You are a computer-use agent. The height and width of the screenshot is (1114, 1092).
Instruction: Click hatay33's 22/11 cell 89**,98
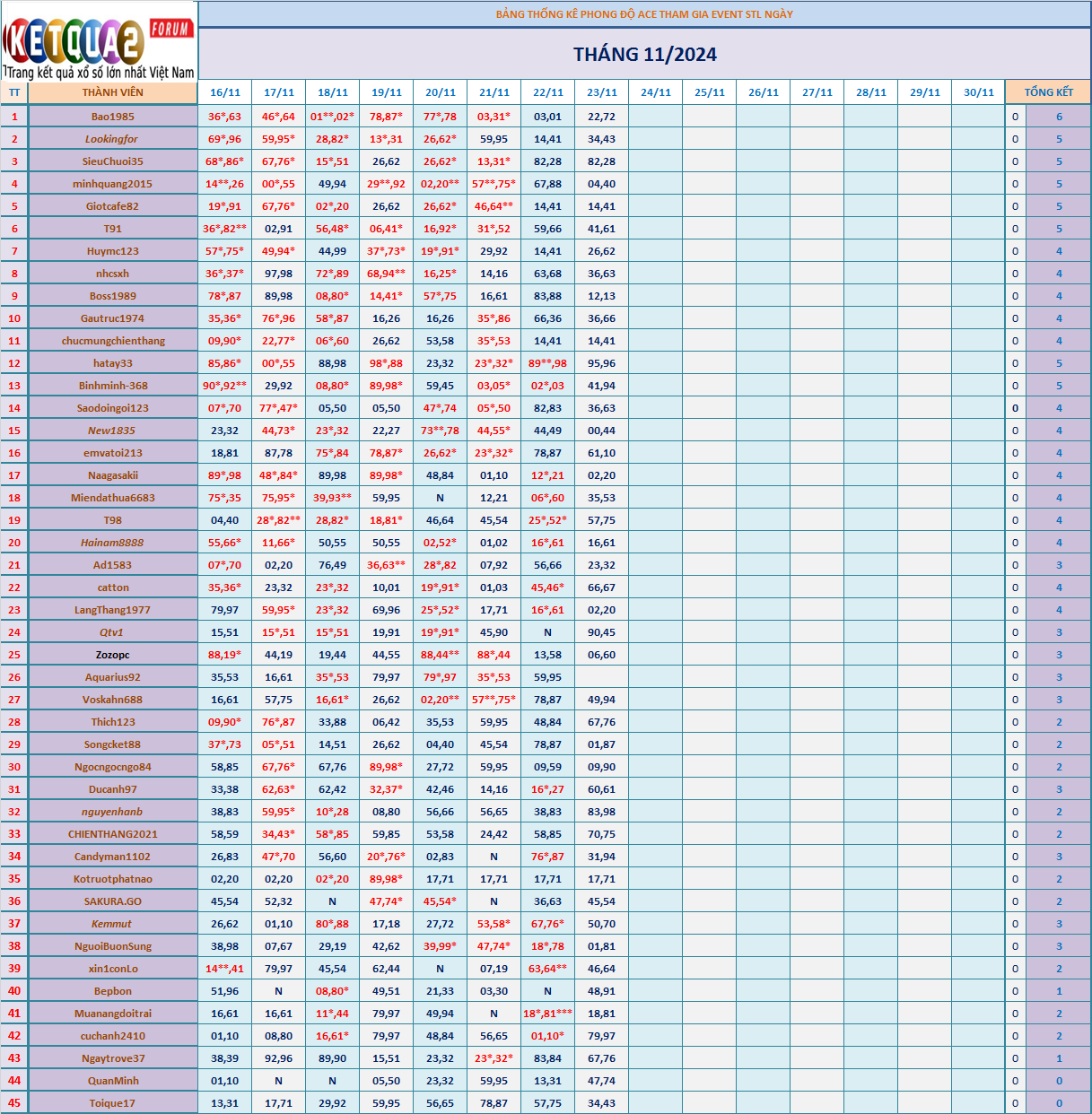point(548,363)
